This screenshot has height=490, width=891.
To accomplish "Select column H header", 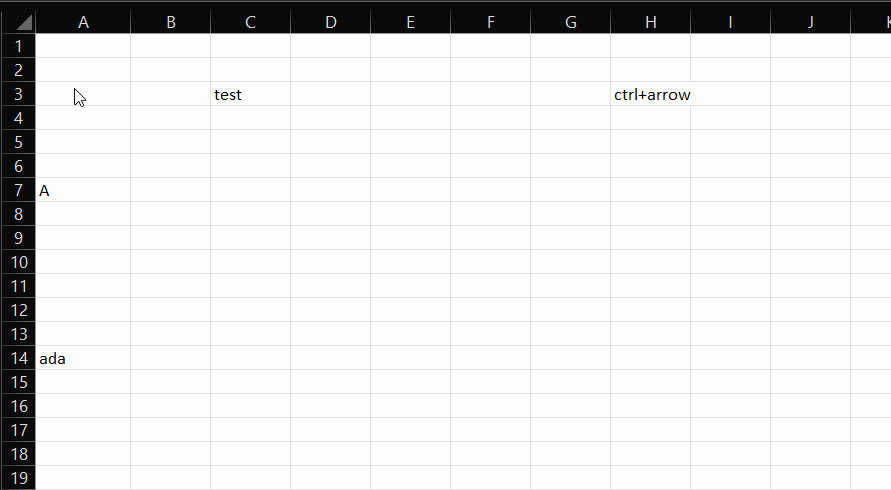I will click(650, 22).
